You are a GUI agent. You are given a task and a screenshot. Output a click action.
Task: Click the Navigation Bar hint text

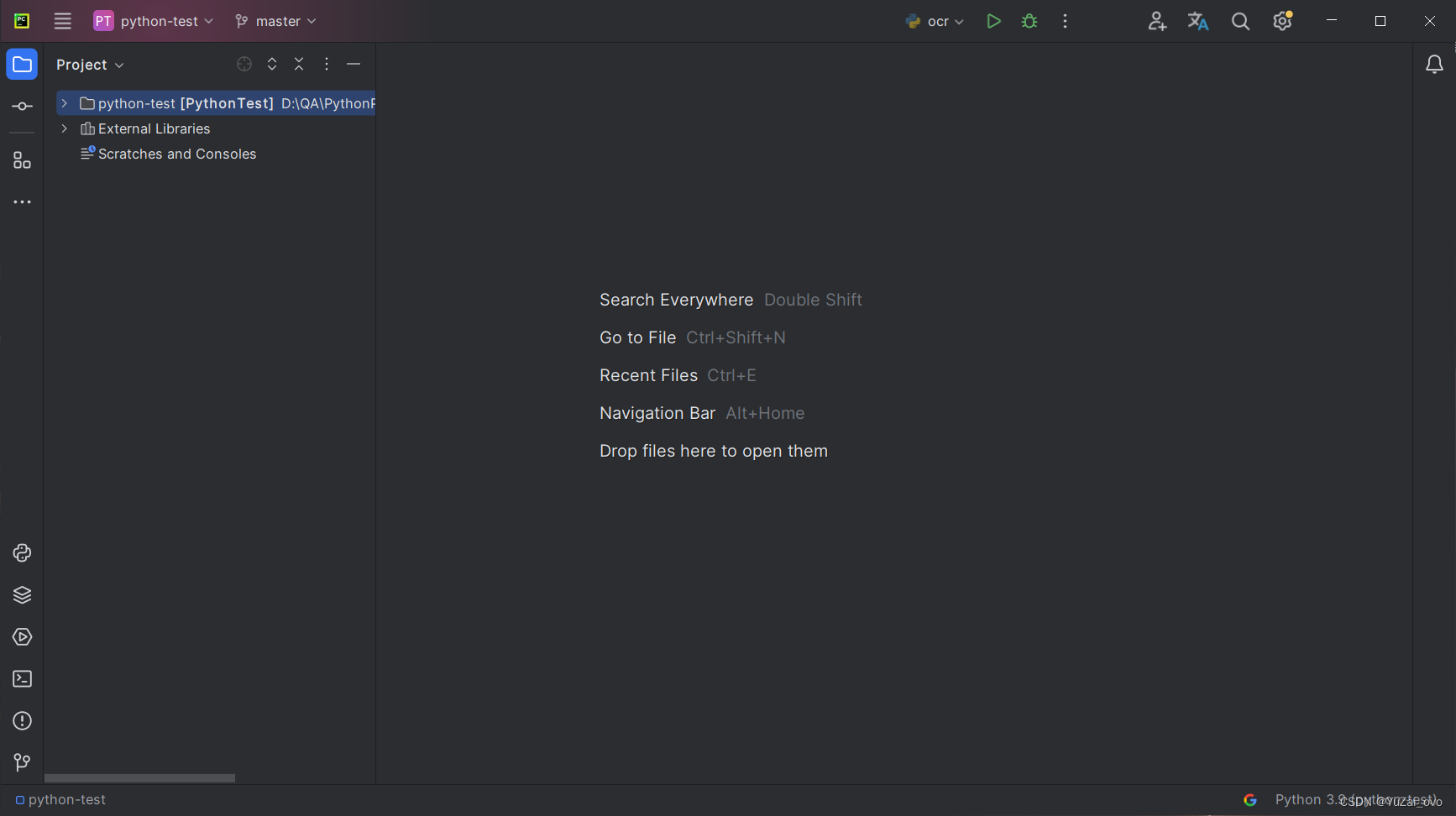point(657,413)
